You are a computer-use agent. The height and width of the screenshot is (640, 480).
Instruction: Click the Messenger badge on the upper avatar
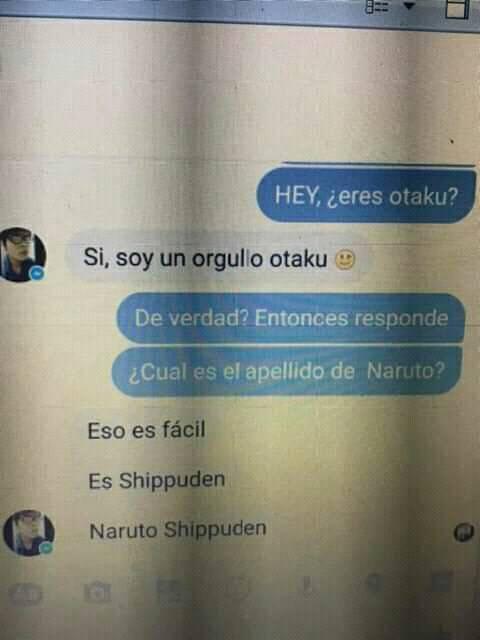38,273
